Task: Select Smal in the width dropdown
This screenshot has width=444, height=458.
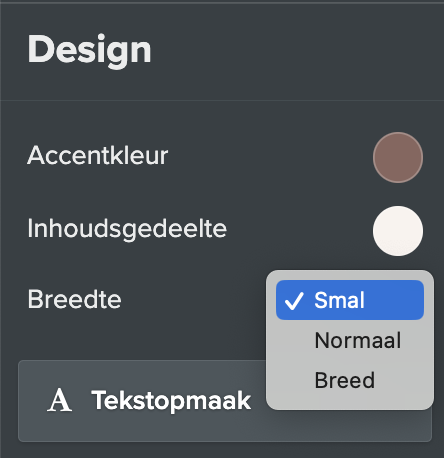Action: pos(350,300)
